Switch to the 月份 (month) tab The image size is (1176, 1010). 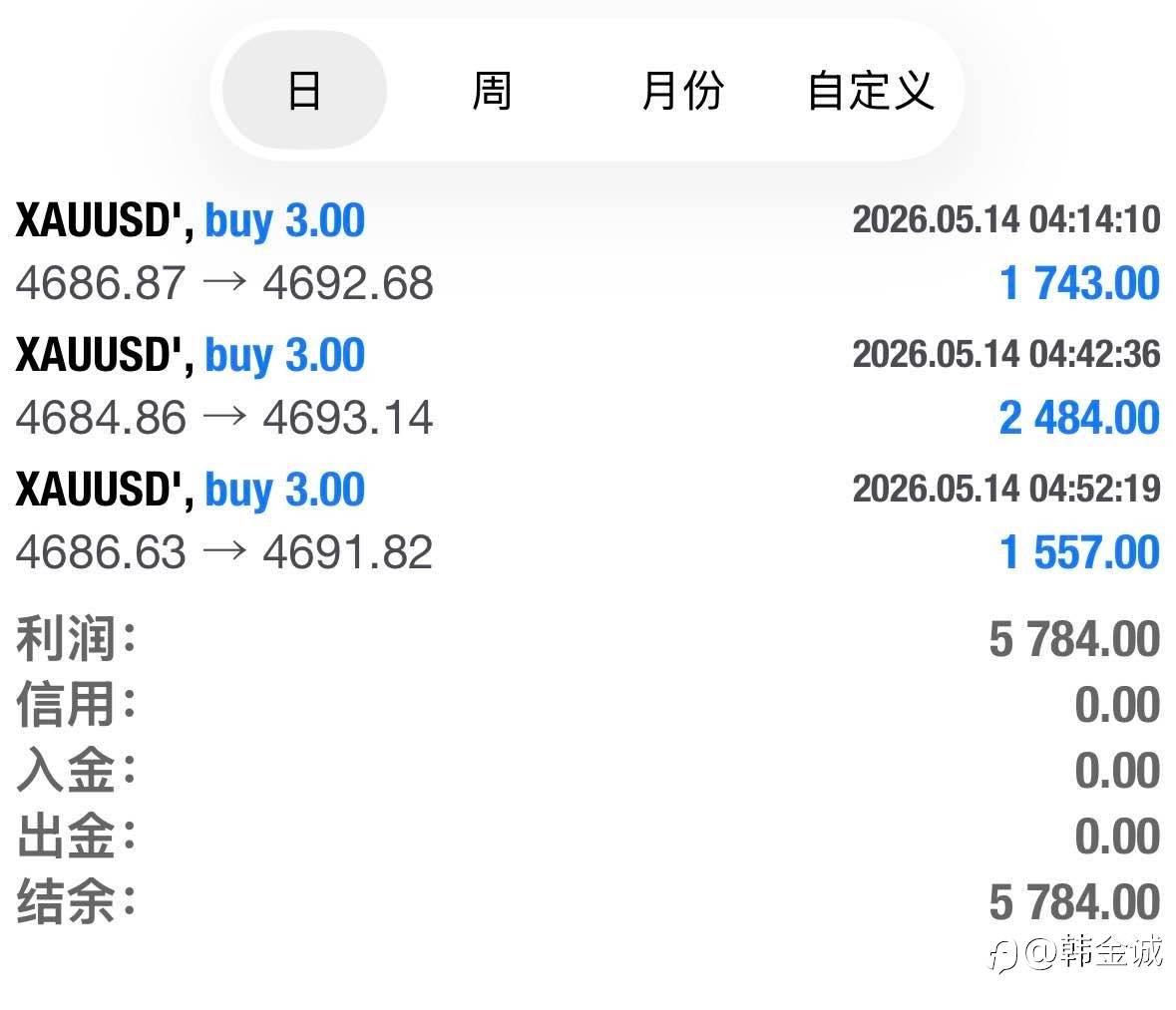click(683, 91)
